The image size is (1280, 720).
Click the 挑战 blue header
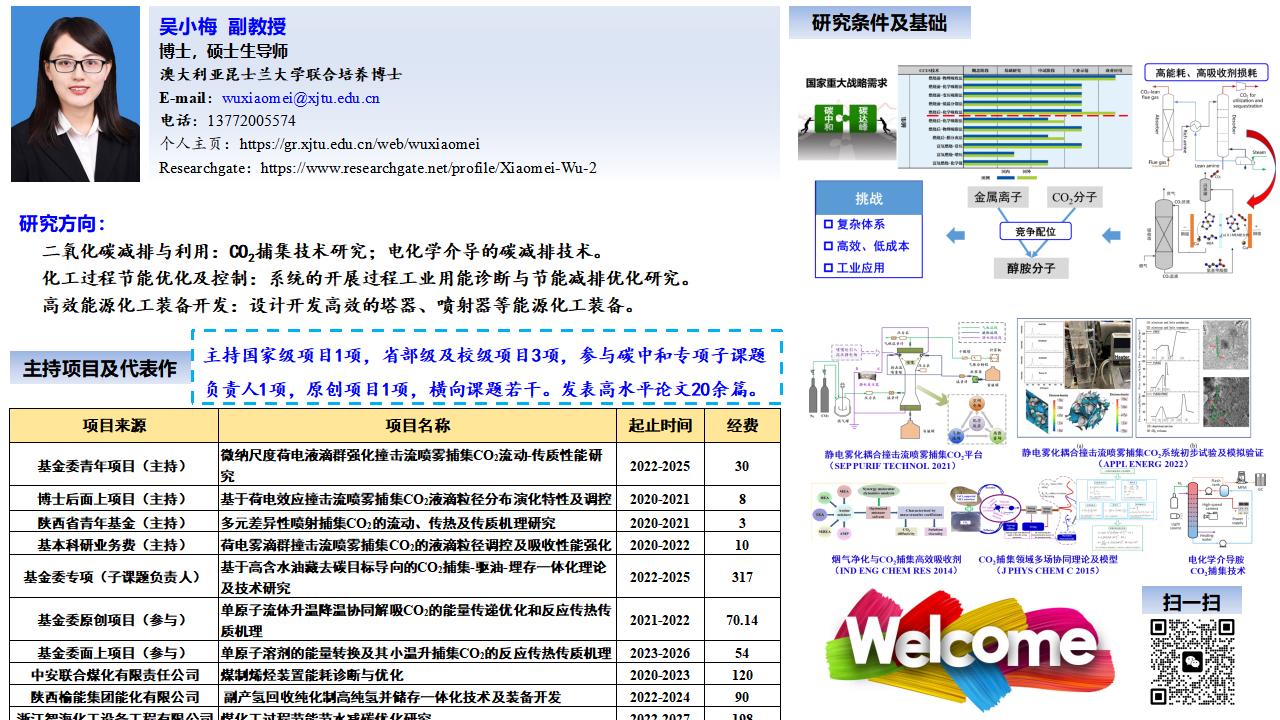[x=868, y=198]
